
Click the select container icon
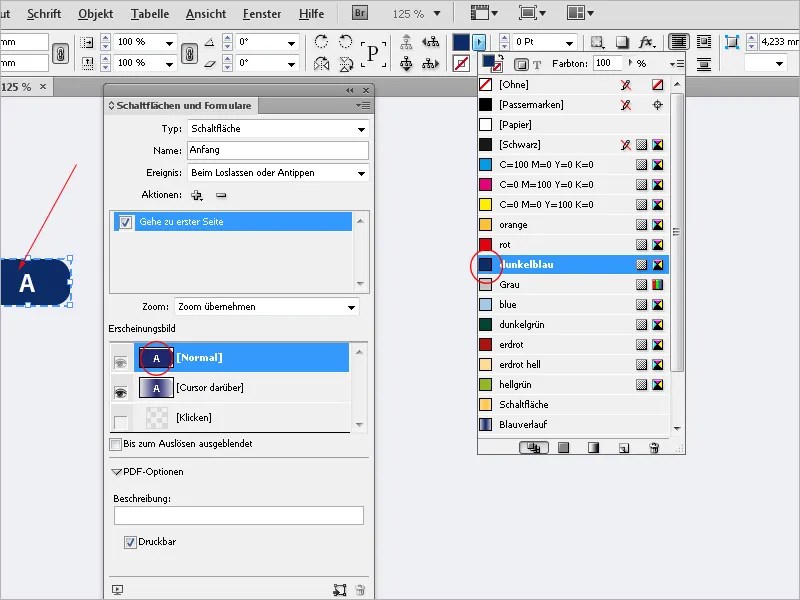406,42
